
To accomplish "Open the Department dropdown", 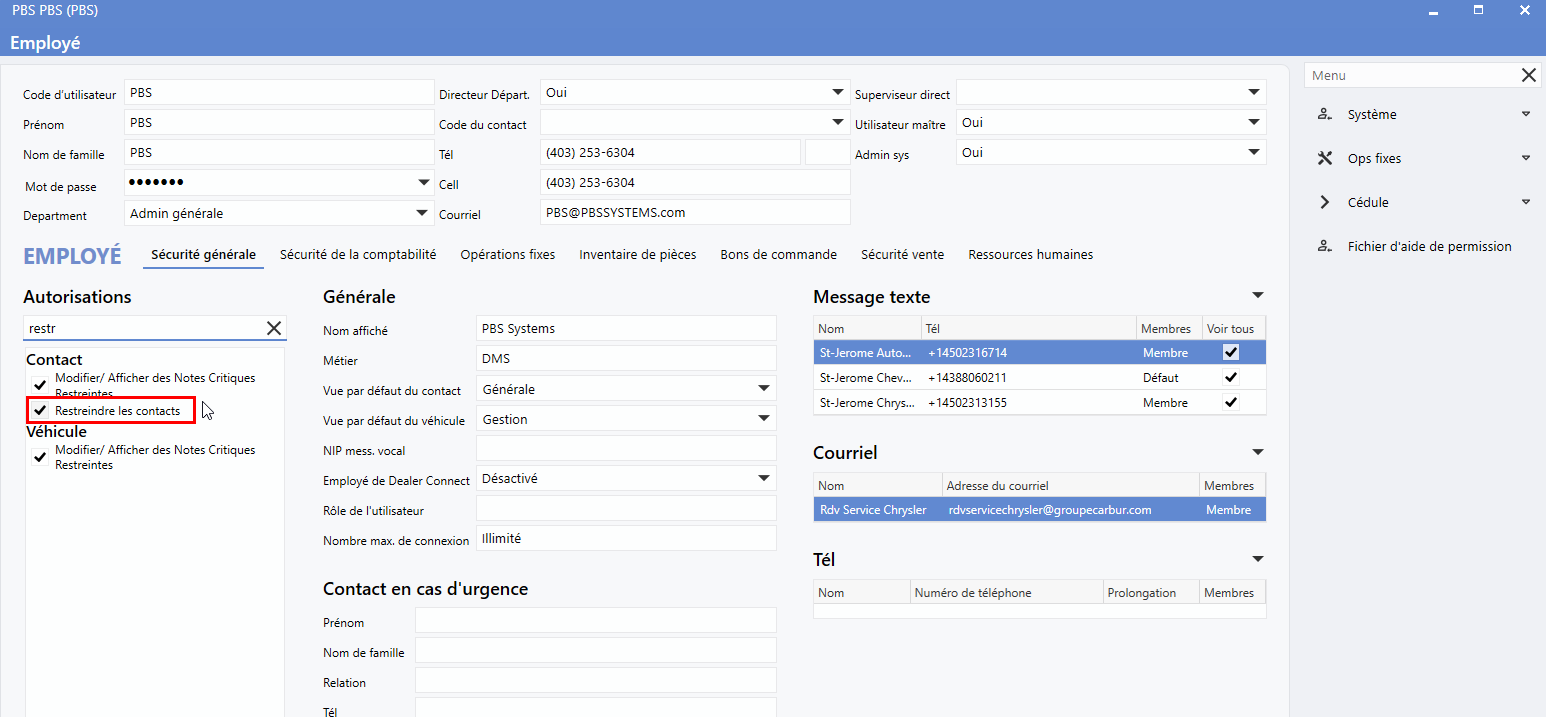I will tap(422, 214).
